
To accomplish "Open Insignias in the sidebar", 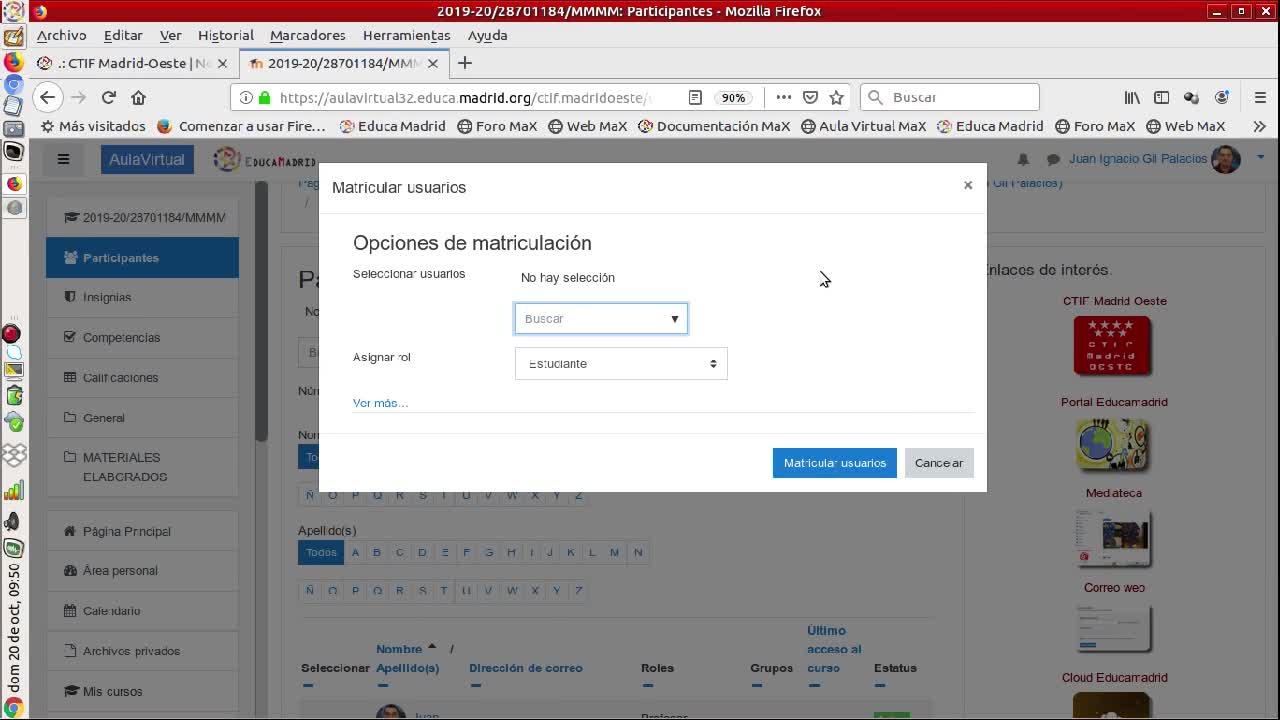I will tap(142, 297).
